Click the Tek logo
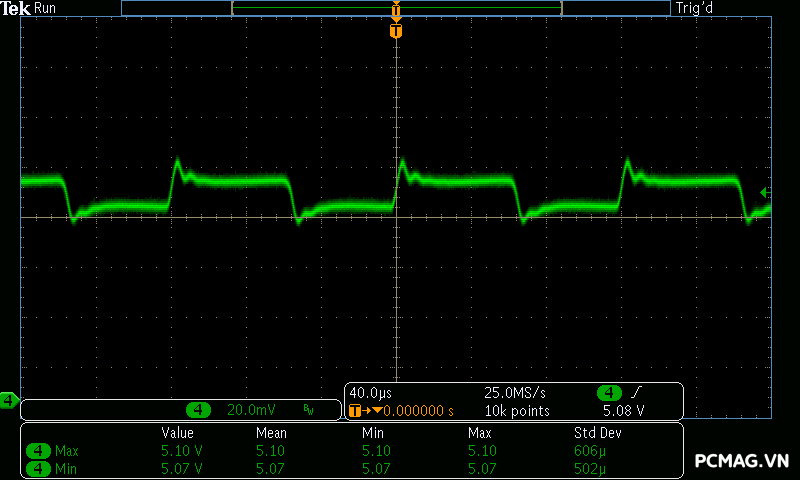This screenshot has width=800, height=480. [x=15, y=8]
